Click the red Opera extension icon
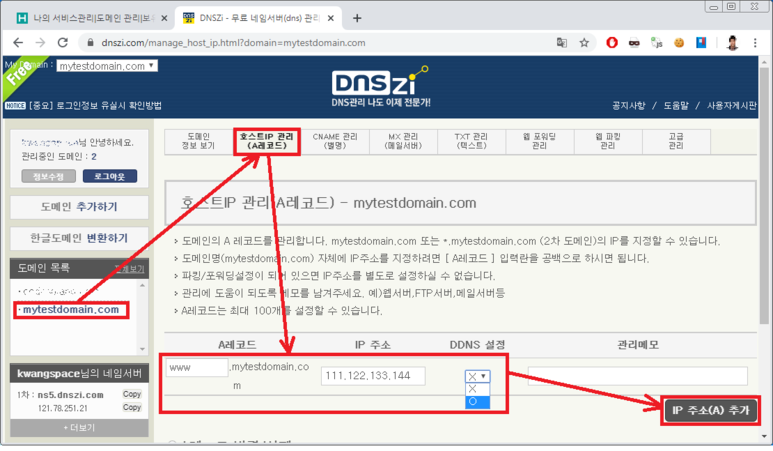773x451 pixels. (x=612, y=43)
